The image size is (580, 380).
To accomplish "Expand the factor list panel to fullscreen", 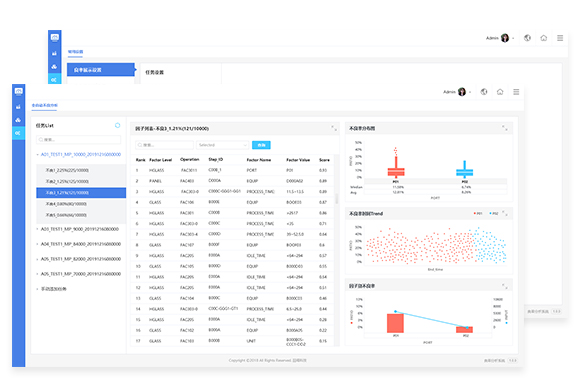I will click(x=334, y=128).
